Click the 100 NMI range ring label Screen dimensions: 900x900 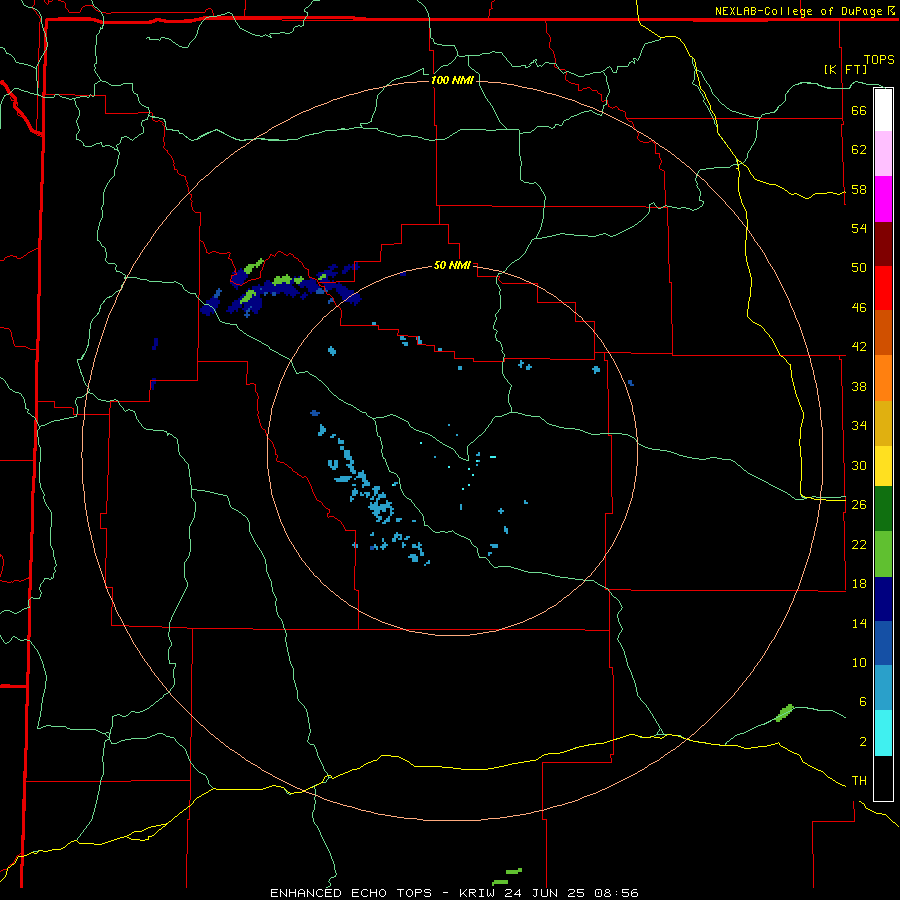tap(452, 80)
